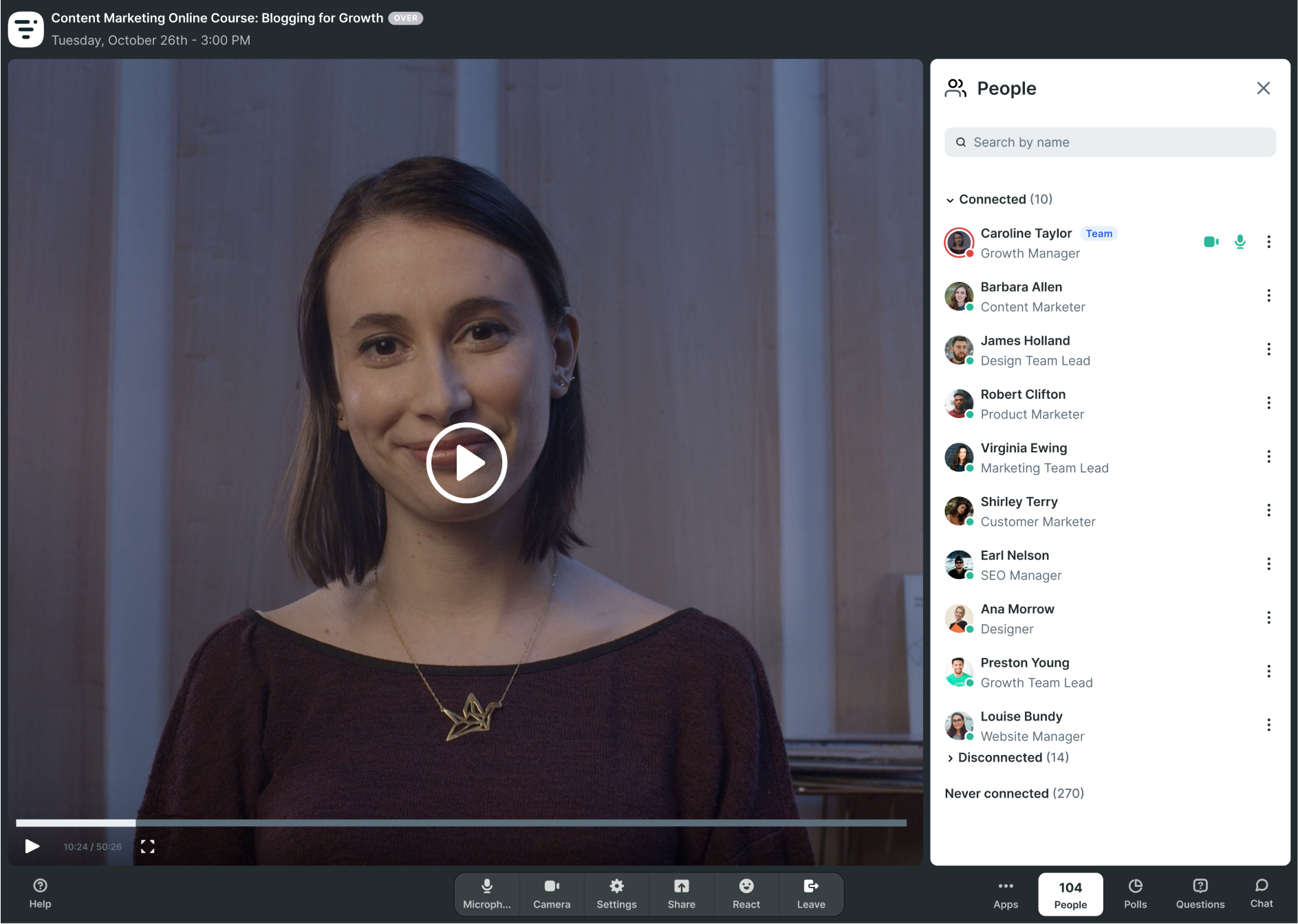Open more options for Virginia Ewing
This screenshot has height=924, width=1298.
(x=1268, y=456)
